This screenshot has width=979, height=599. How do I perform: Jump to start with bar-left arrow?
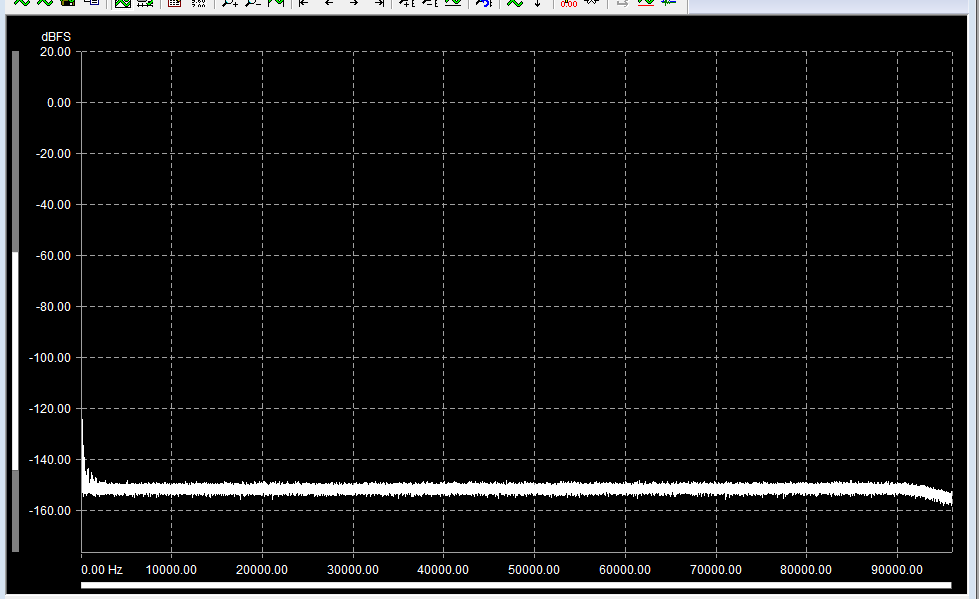[x=305, y=3]
